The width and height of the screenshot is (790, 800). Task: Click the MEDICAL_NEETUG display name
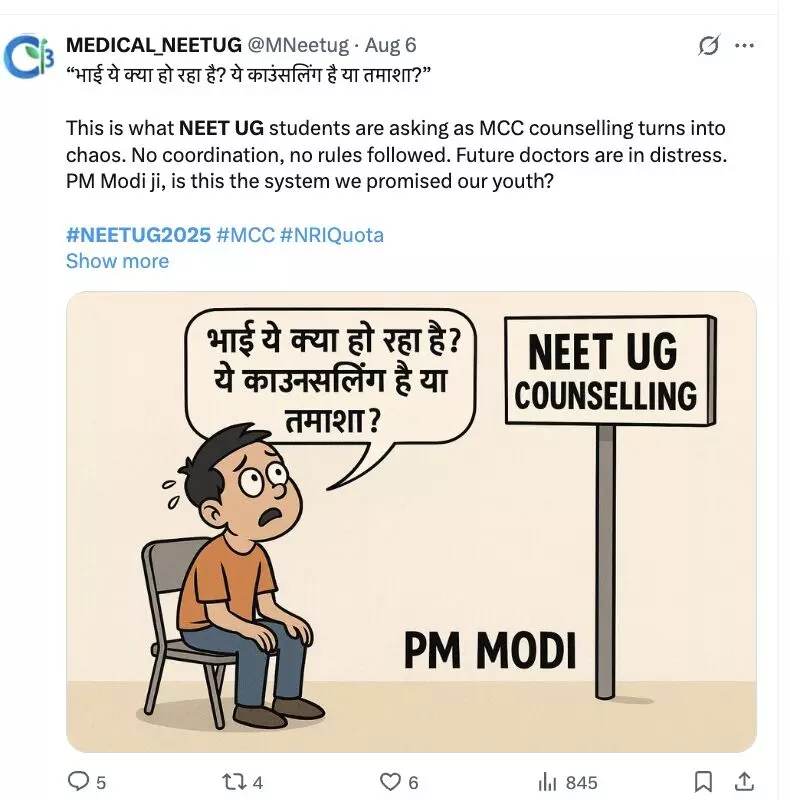point(152,45)
